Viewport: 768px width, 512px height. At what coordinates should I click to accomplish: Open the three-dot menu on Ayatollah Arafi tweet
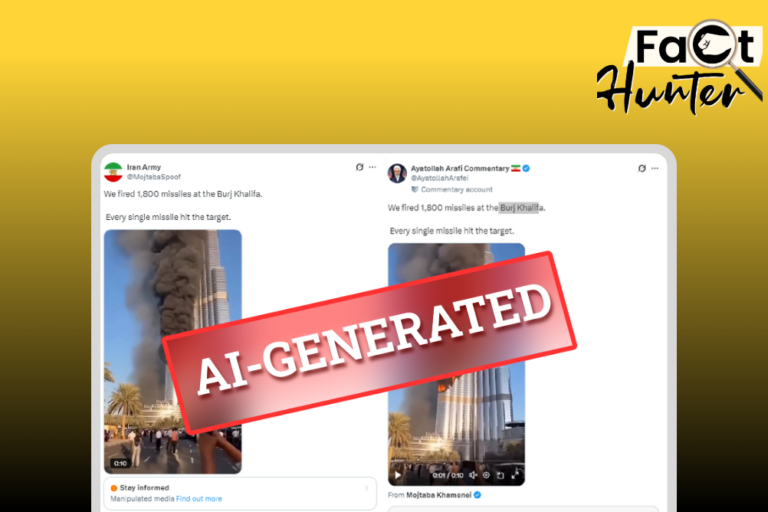[x=655, y=168]
